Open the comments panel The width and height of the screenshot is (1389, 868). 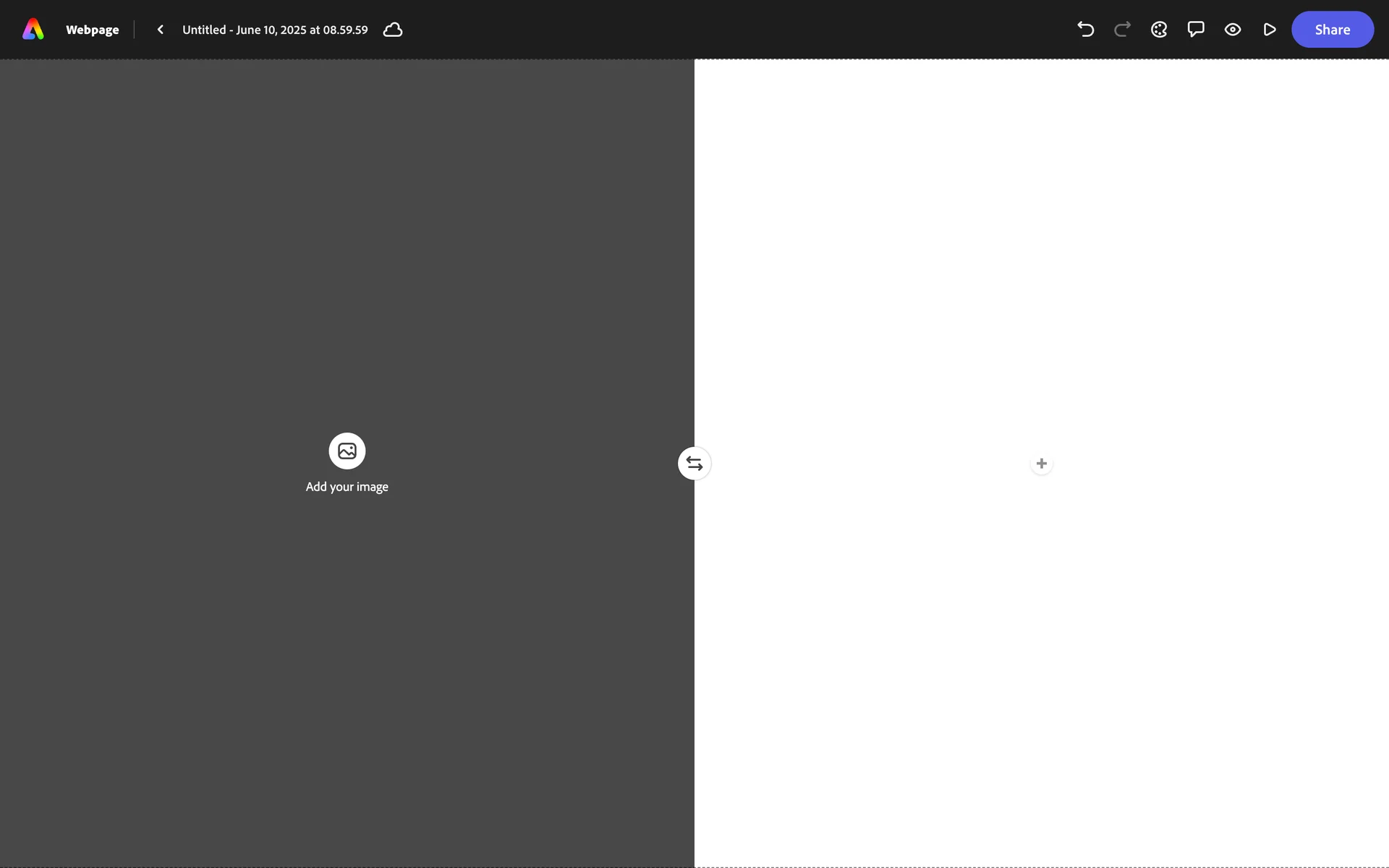(x=1196, y=30)
